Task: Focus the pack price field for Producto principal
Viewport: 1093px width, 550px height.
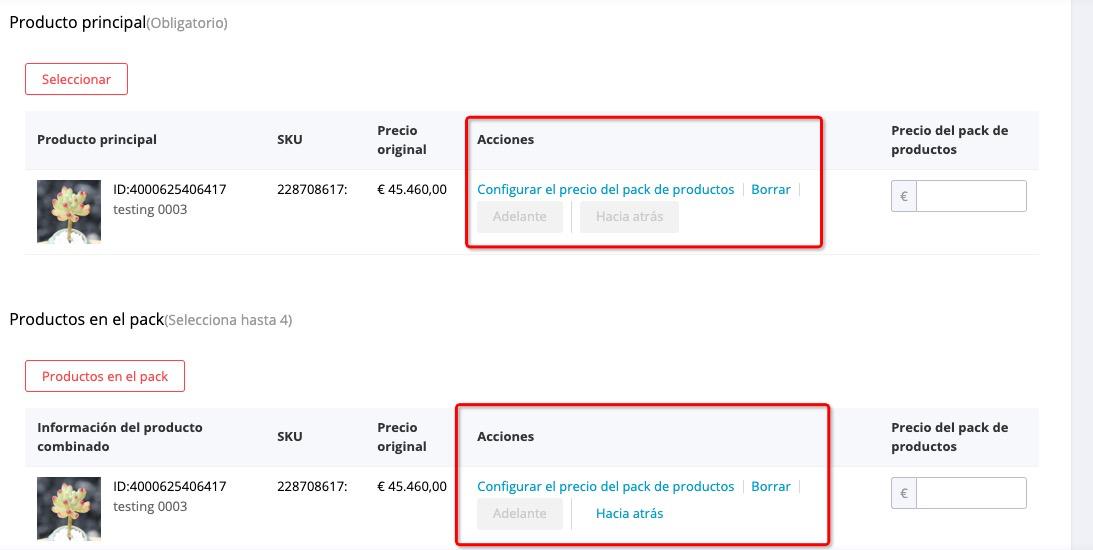Action: click(x=971, y=196)
